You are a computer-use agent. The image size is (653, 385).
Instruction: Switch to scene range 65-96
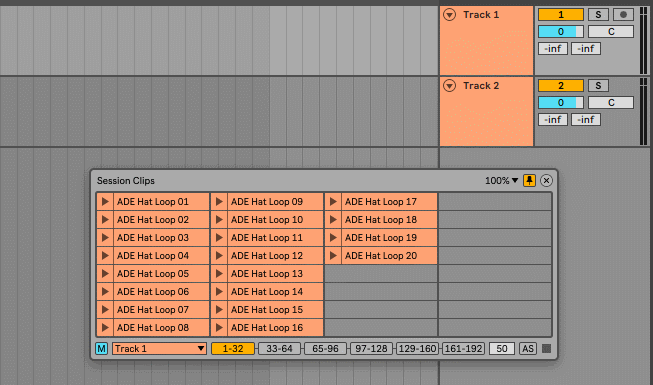[x=325, y=348]
